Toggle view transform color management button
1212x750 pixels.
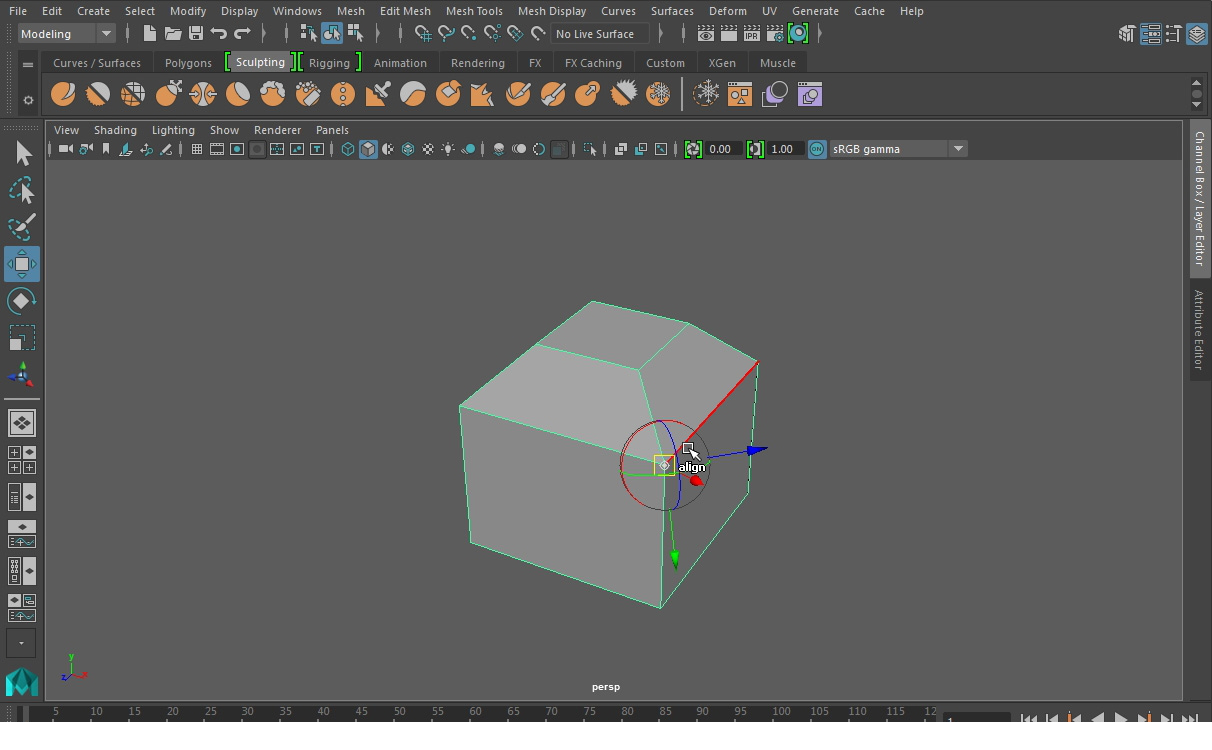pos(817,149)
